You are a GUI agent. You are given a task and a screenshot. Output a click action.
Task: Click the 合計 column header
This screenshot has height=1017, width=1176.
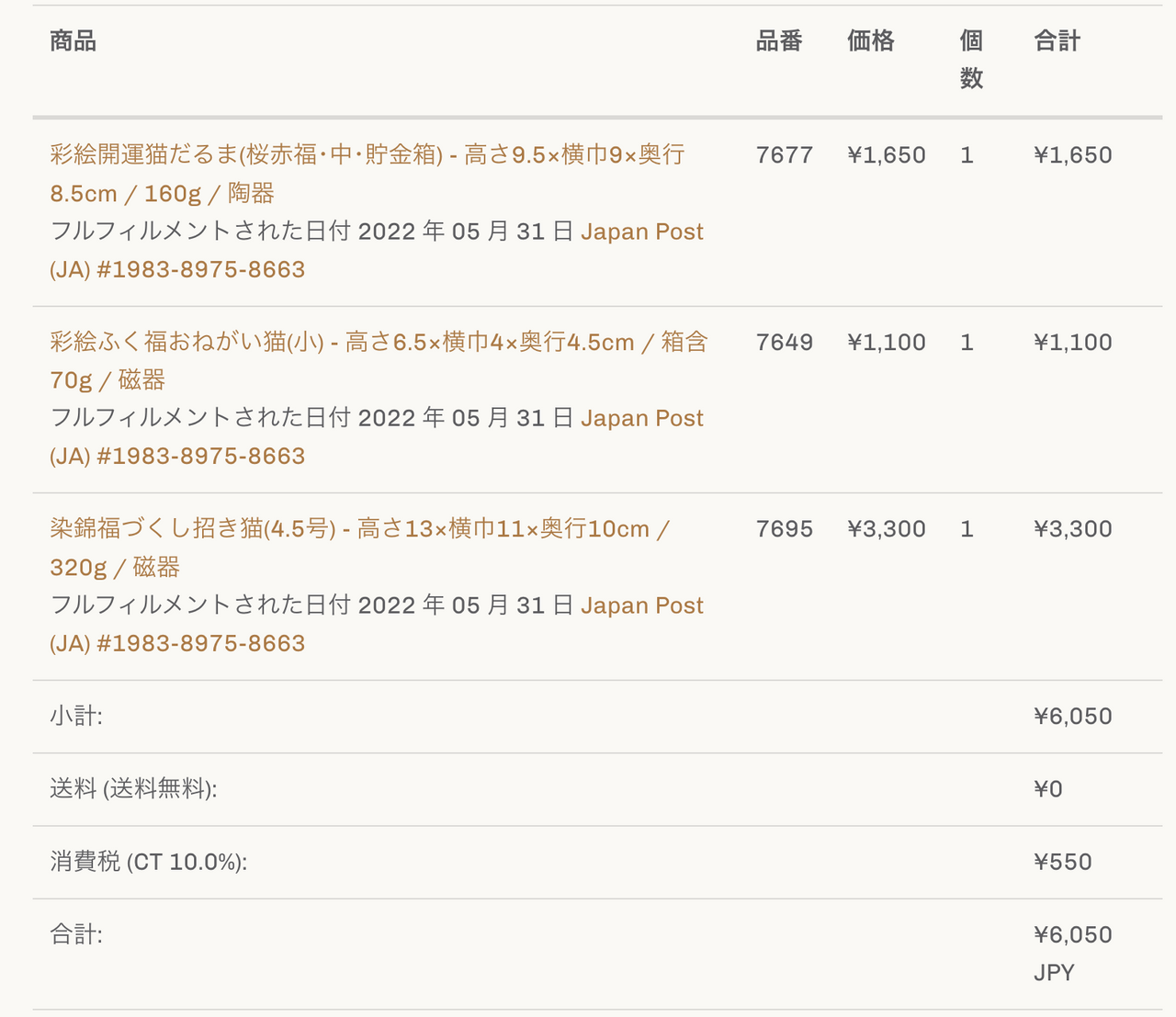[1057, 41]
